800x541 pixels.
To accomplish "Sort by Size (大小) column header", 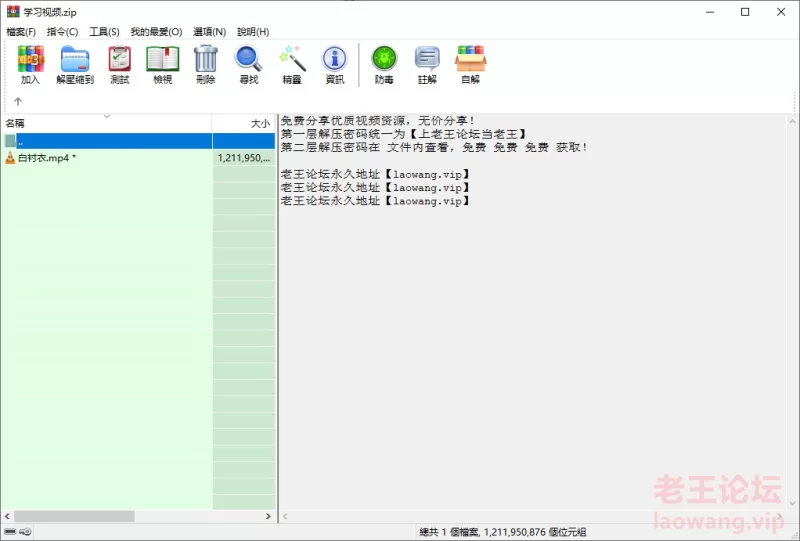I will point(244,123).
